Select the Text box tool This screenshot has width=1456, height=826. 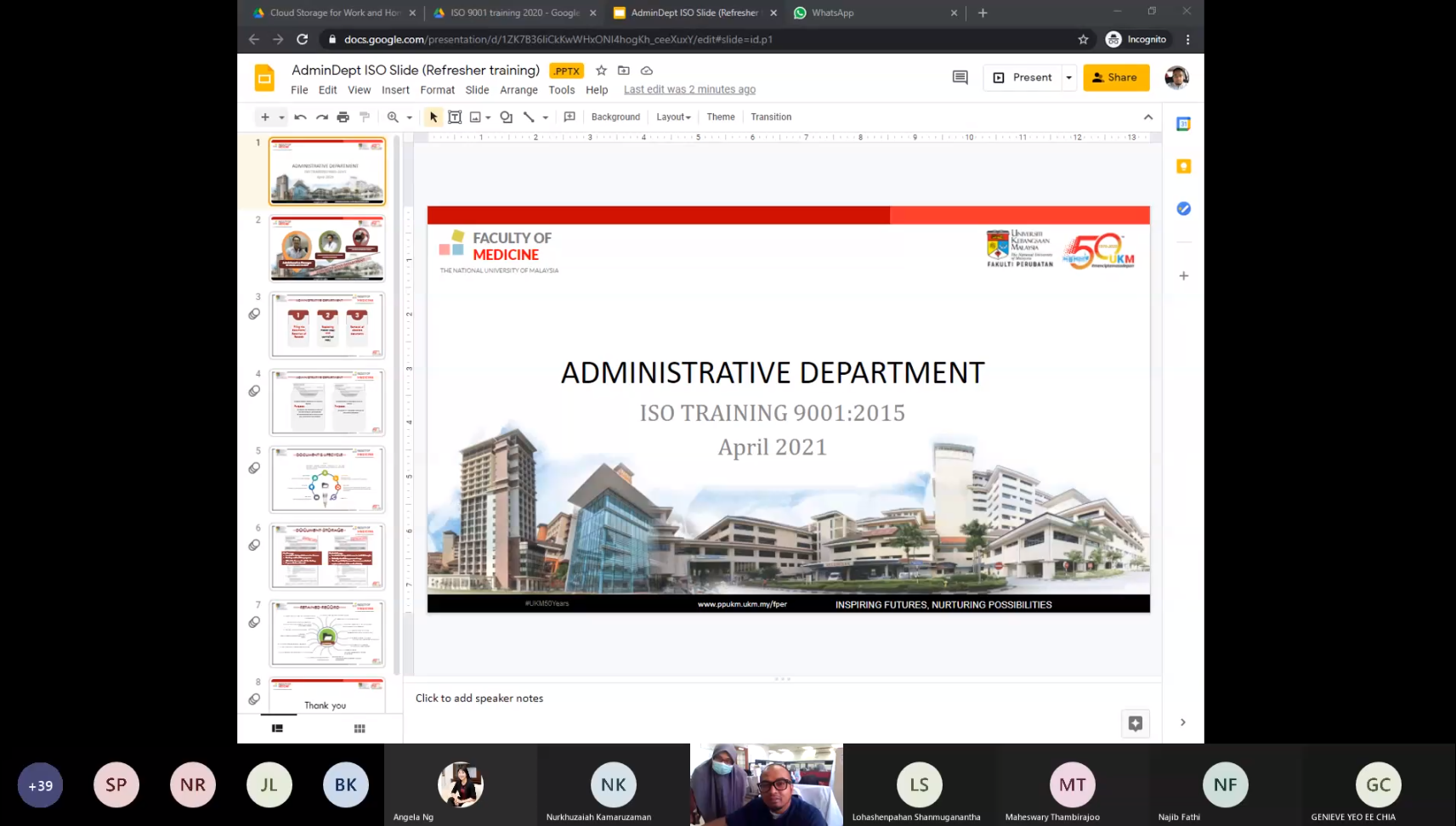coord(455,117)
